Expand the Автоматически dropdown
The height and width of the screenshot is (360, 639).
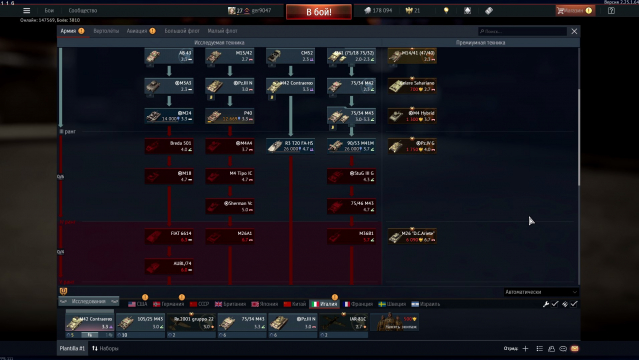tap(541, 292)
